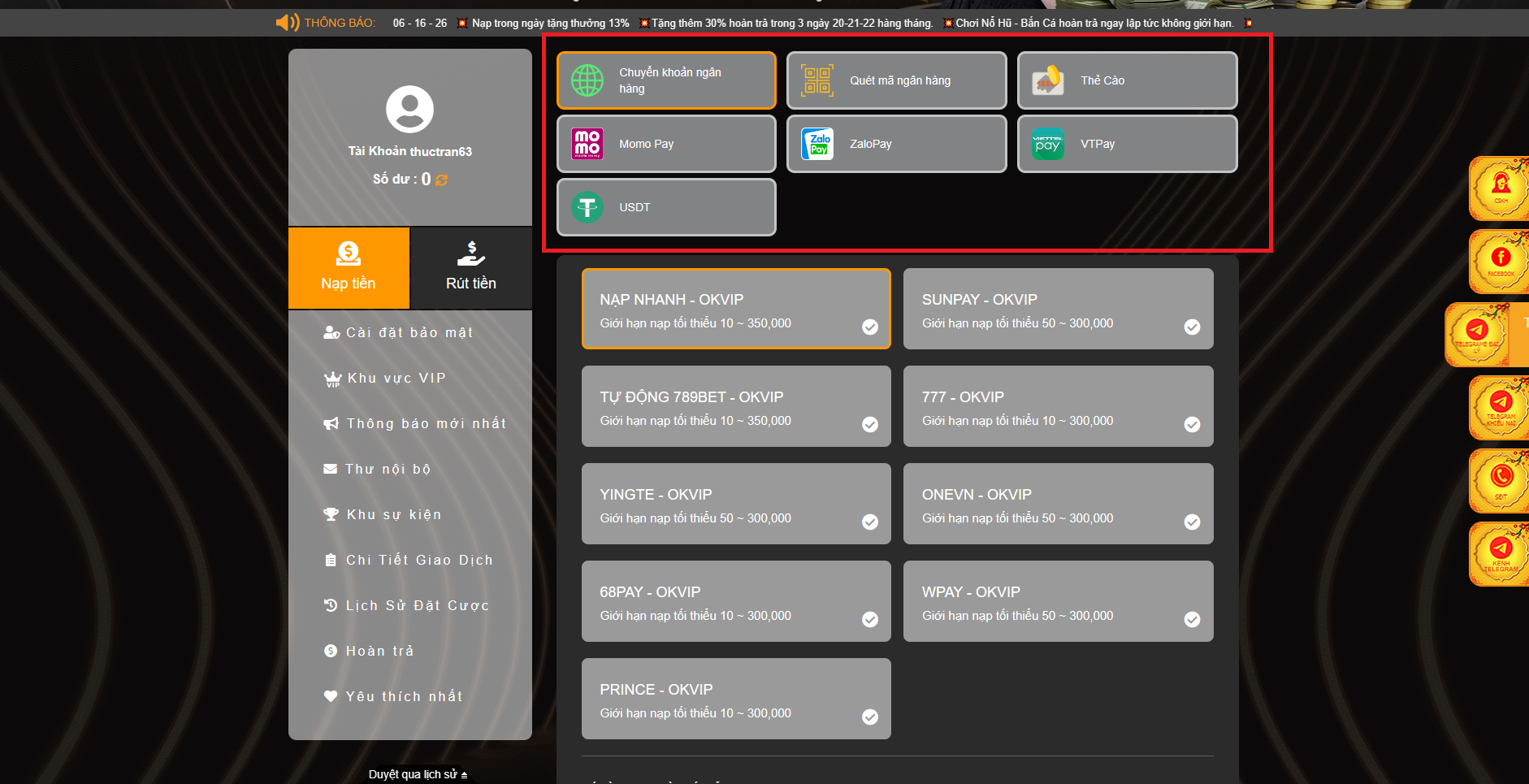Expand Duyệt qua lịch sử section

tap(418, 774)
